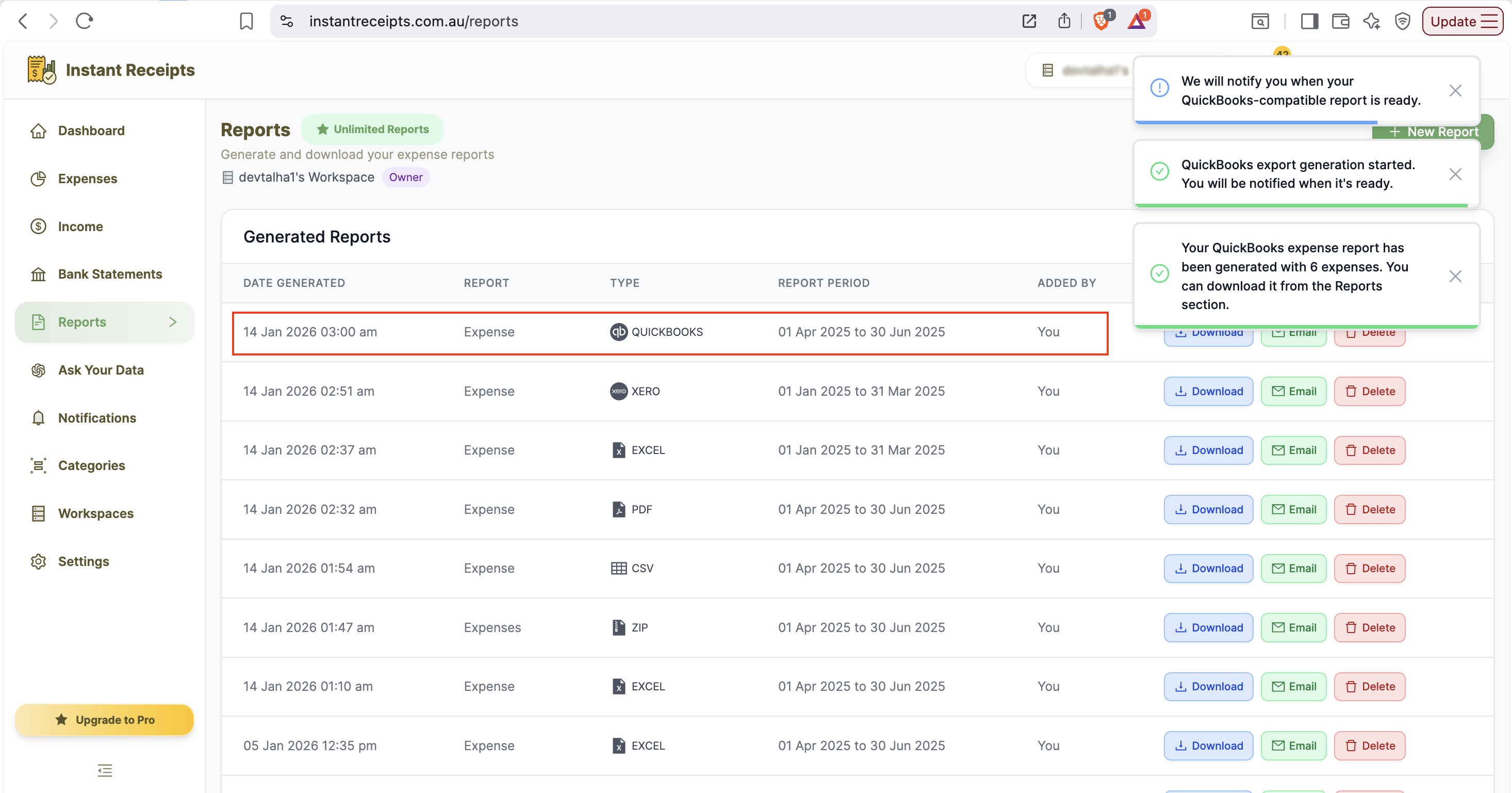The image size is (1512, 793).
Task: Select the '14 Jan 2026 03:00 am' cell
Action: (x=310, y=332)
